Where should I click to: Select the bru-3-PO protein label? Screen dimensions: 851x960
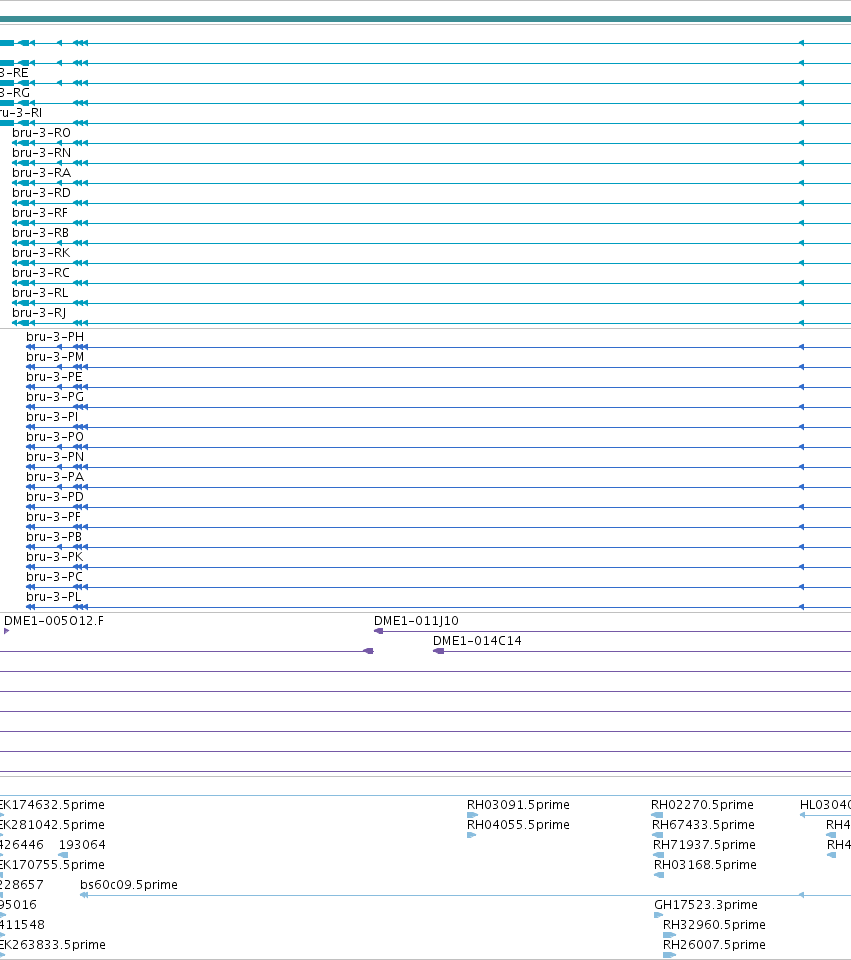point(55,437)
